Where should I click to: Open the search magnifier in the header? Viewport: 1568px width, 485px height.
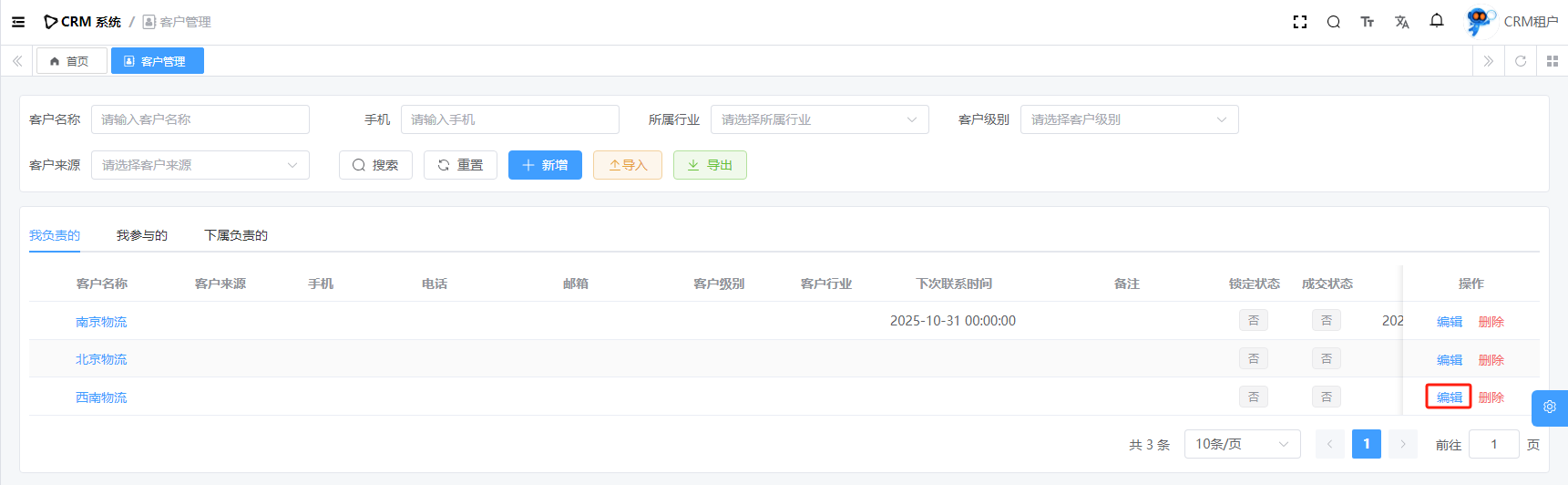[x=1333, y=22]
